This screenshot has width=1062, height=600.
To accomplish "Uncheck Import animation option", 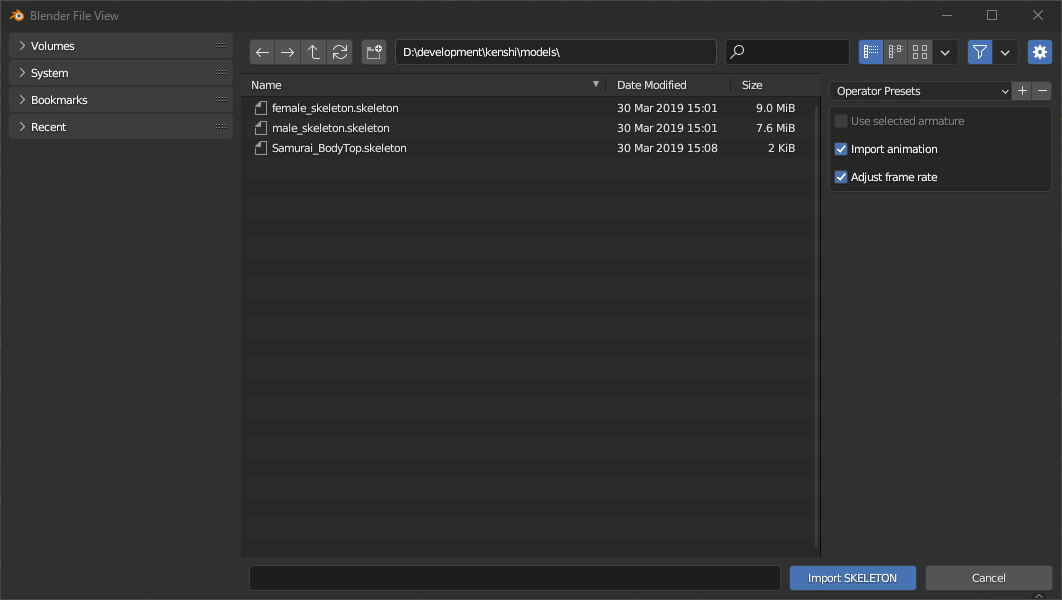I will tap(841, 149).
